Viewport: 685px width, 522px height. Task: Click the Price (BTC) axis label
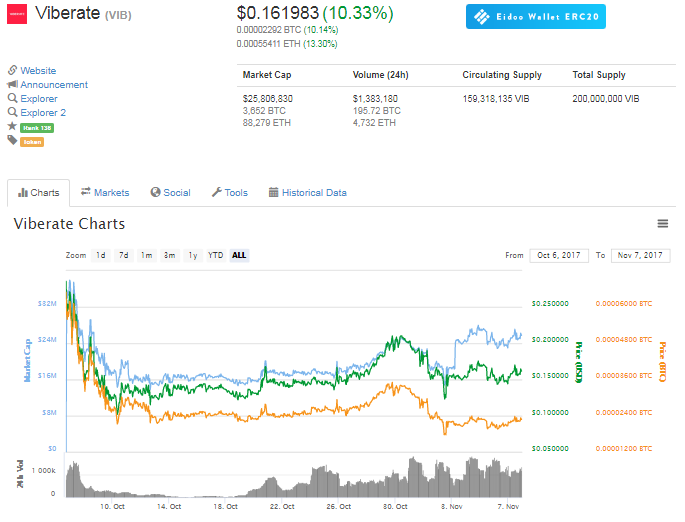click(662, 362)
